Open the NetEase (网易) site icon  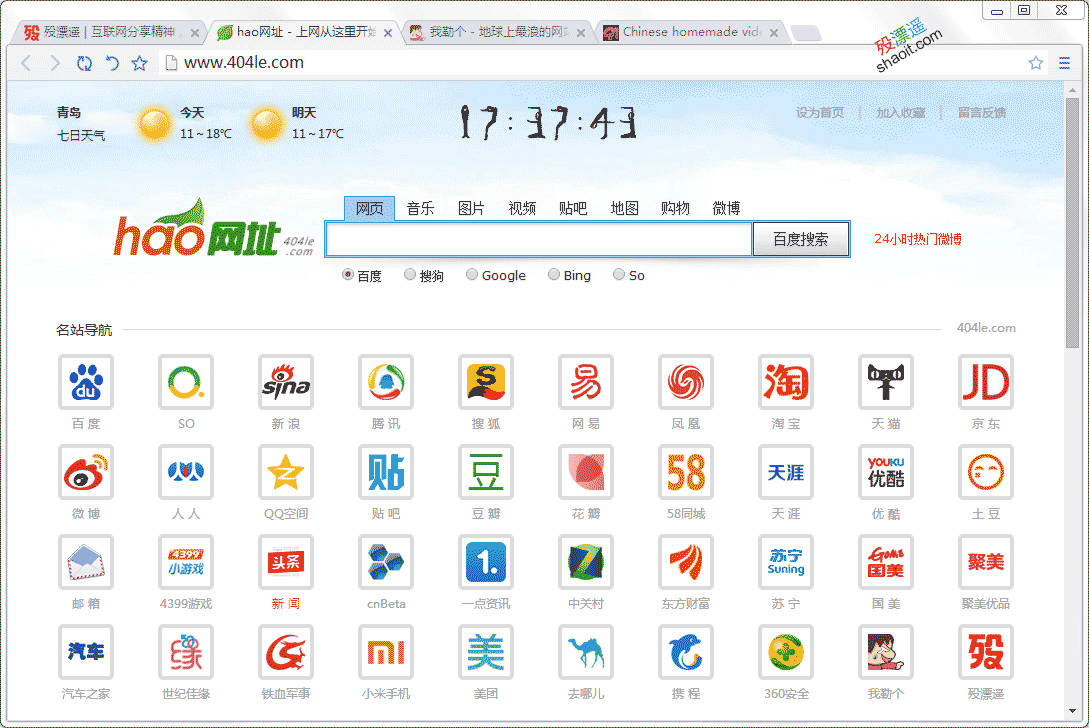tap(585, 381)
